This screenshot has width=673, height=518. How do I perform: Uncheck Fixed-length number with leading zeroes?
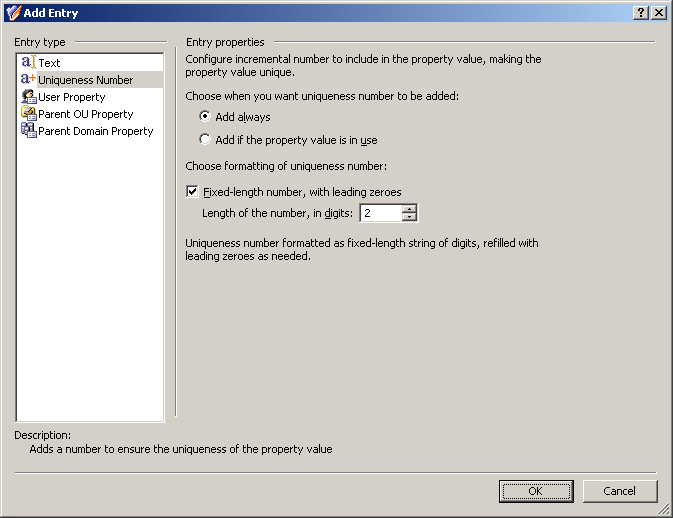pyautogui.click(x=192, y=191)
